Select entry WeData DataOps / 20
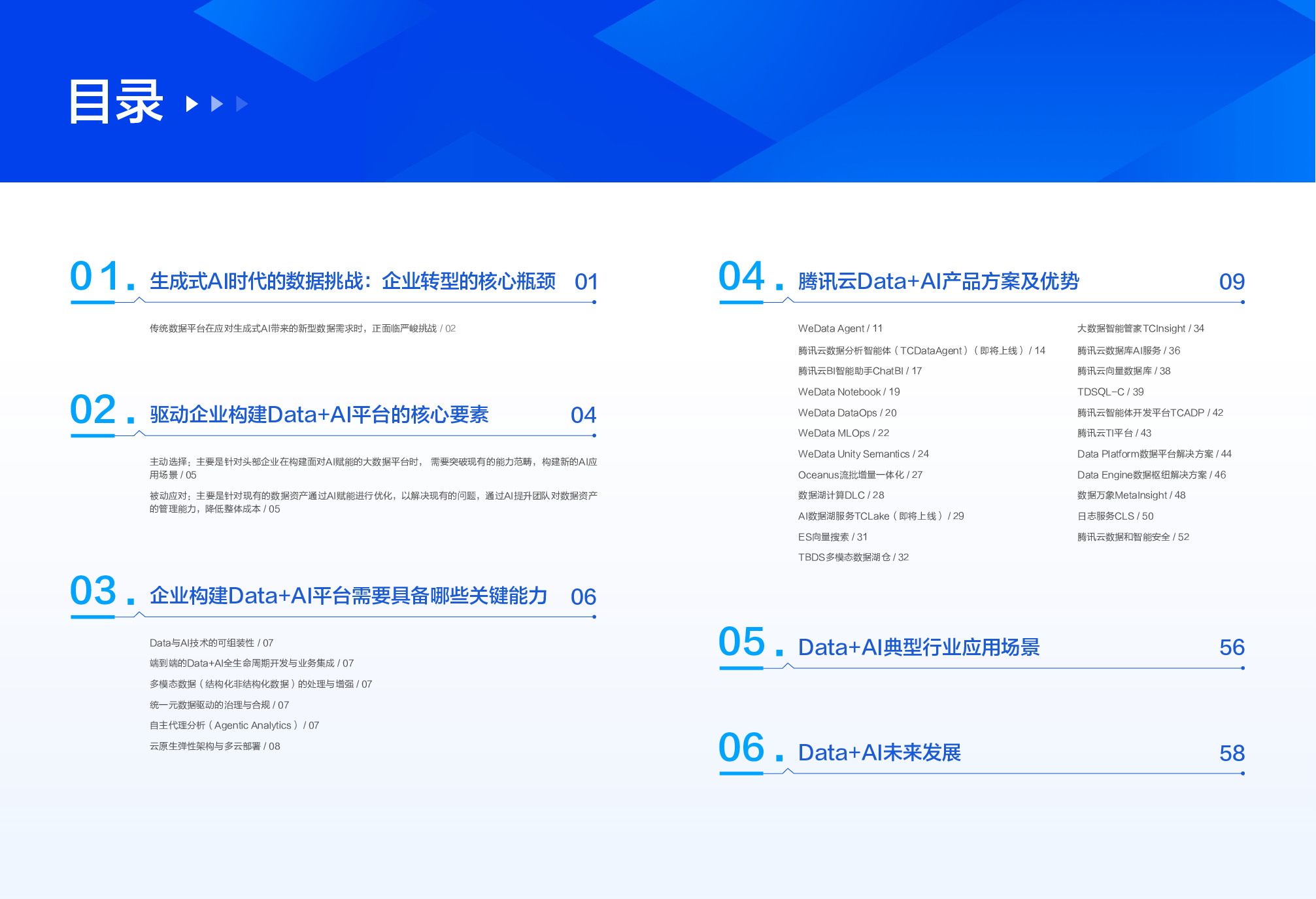 (847, 413)
